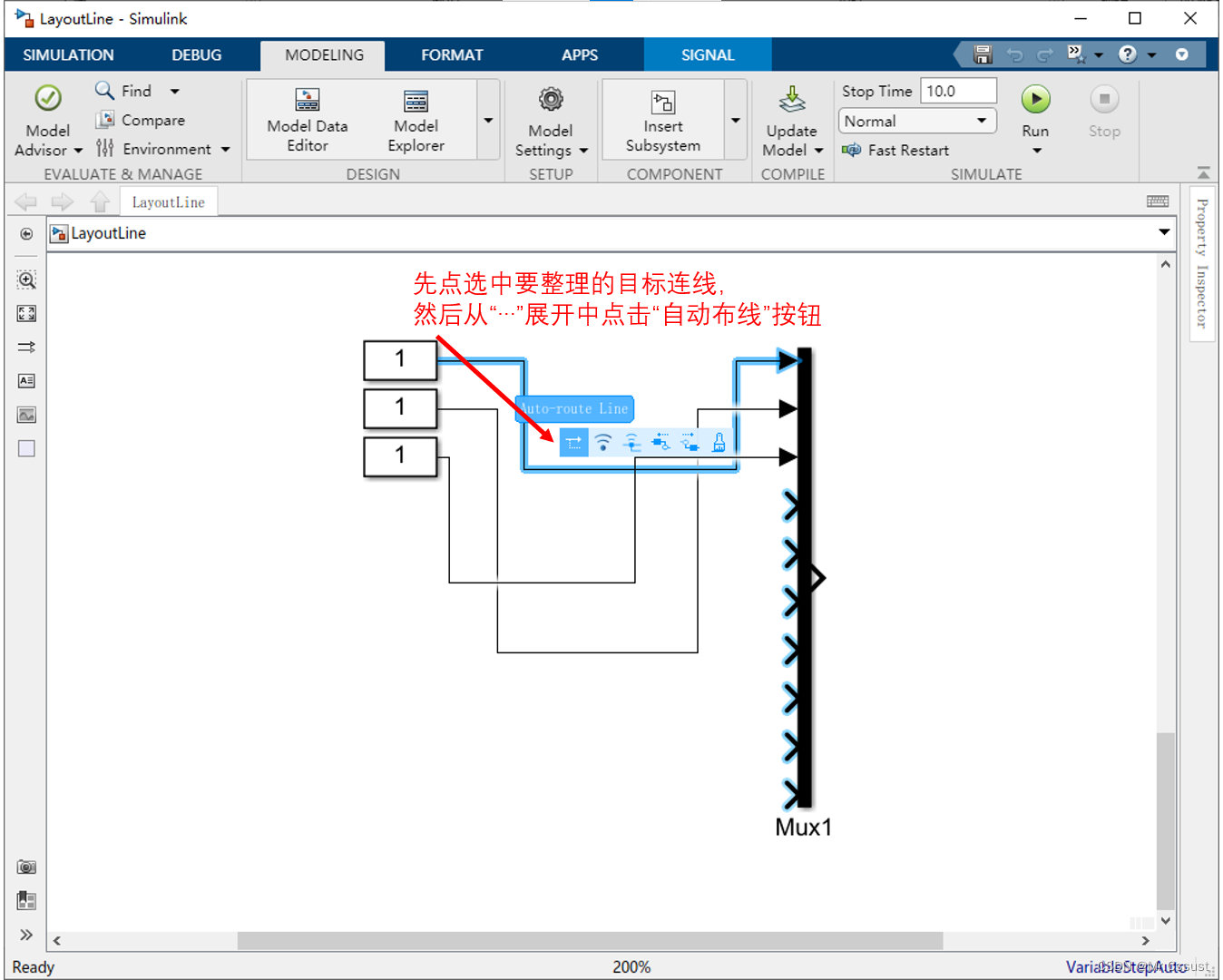This screenshot has width=1223, height=980.
Task: Expand the Environment dropdown
Action: pos(225,149)
